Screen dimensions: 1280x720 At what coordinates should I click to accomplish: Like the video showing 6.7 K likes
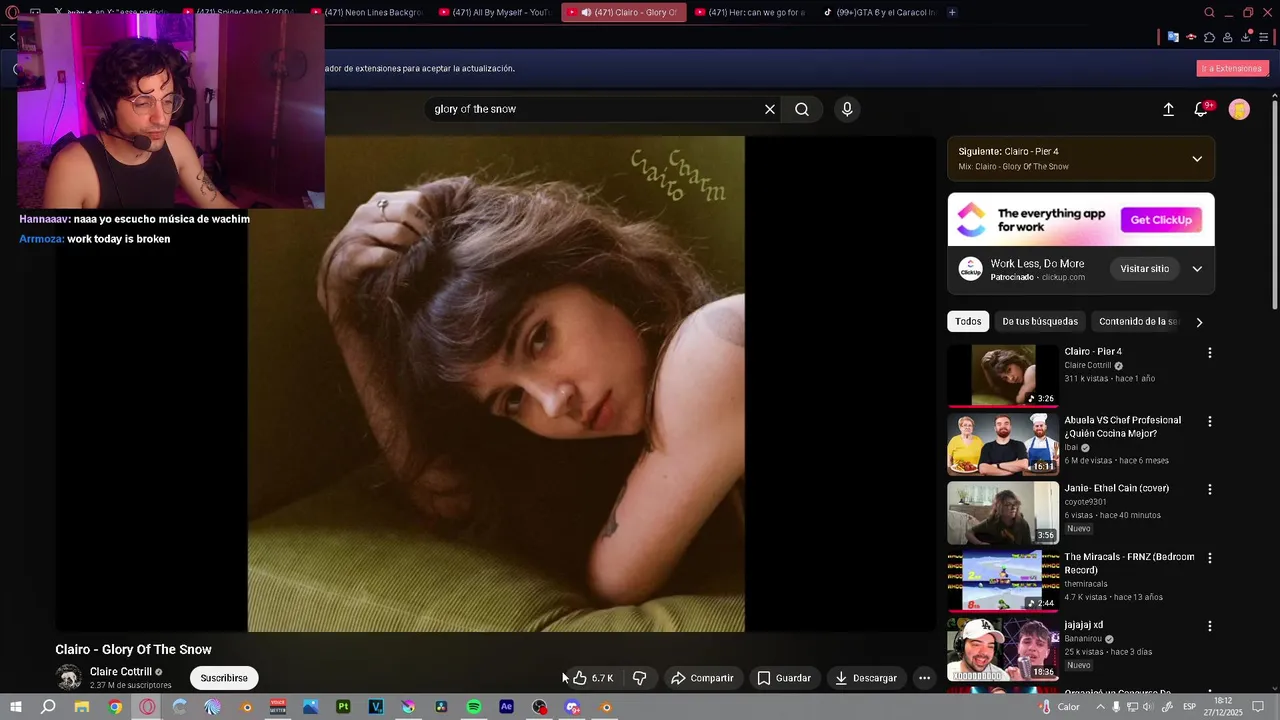pyautogui.click(x=594, y=678)
